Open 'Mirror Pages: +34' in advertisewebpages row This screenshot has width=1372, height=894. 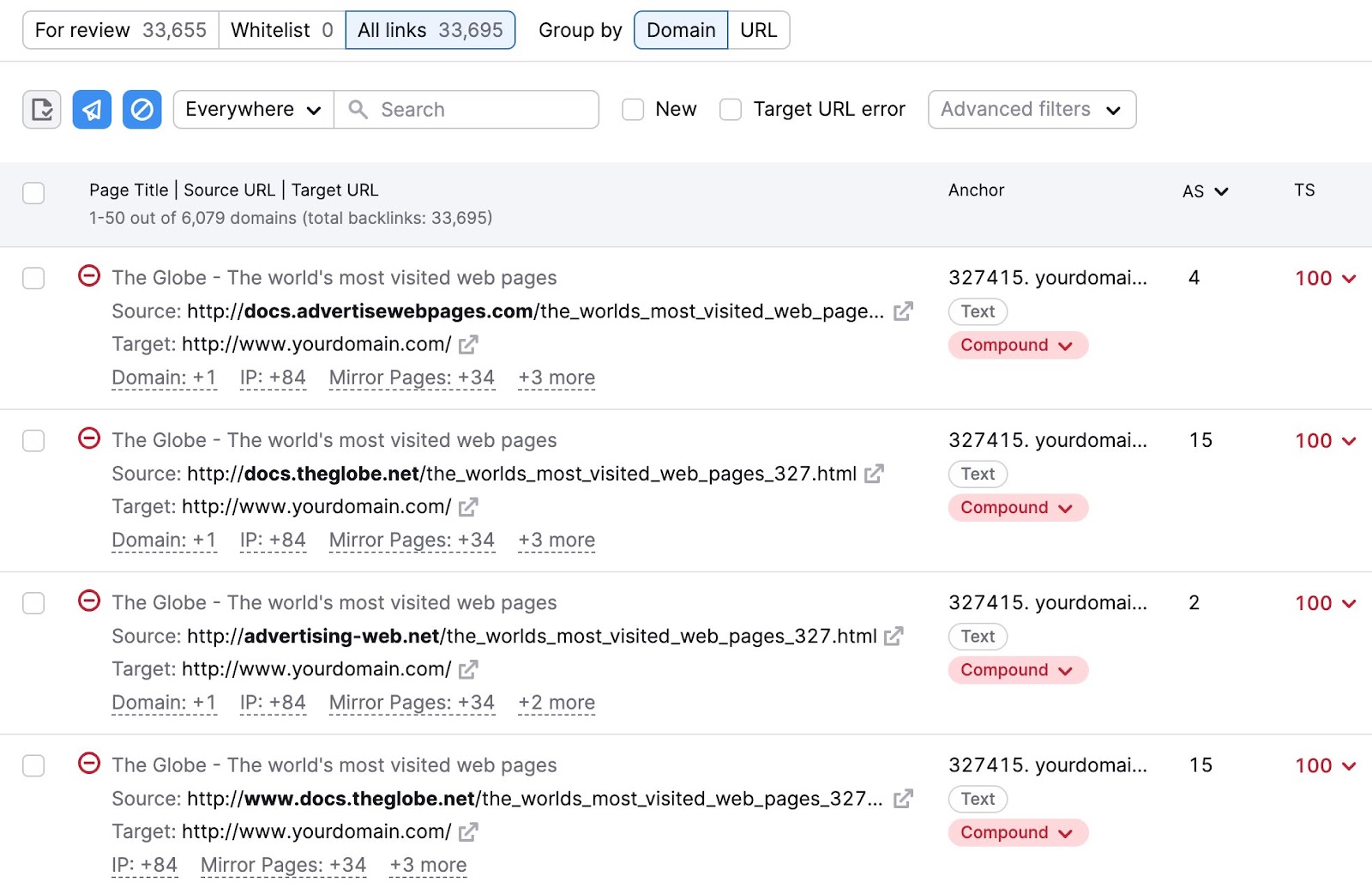[412, 378]
